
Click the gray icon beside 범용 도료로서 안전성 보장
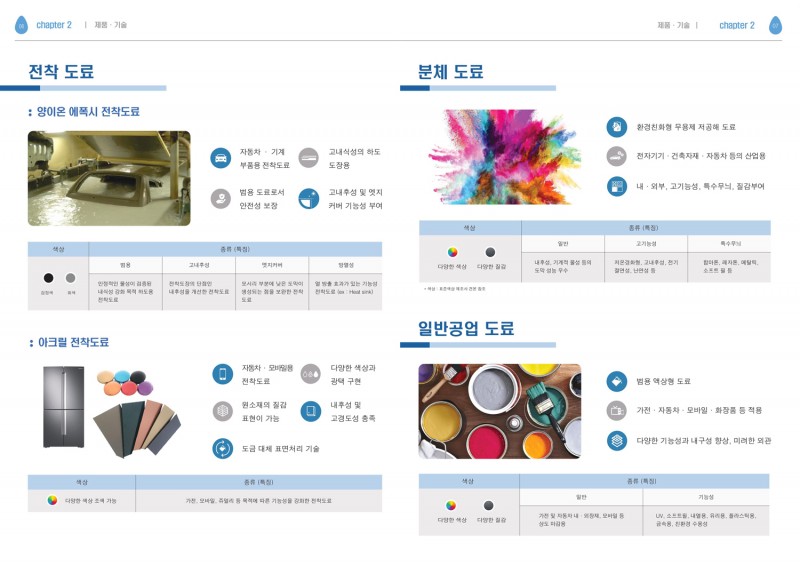click(x=220, y=198)
